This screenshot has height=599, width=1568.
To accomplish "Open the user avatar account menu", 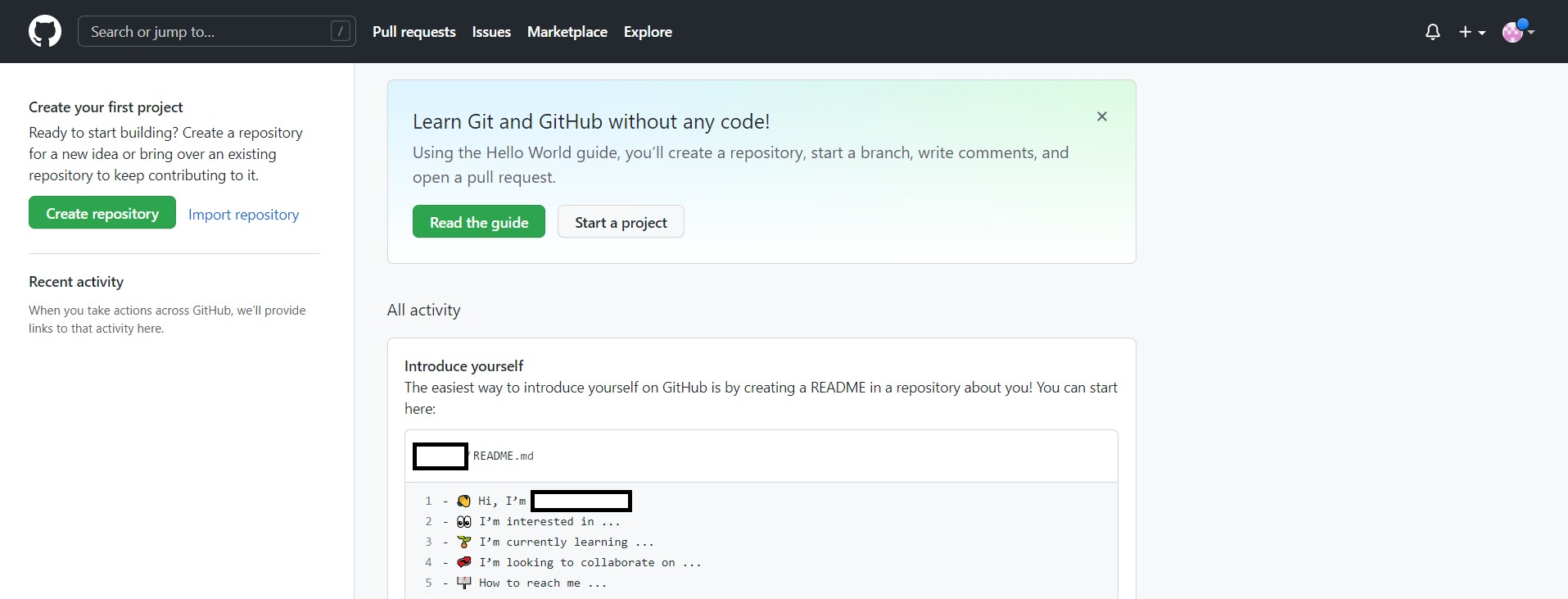I will click(x=1518, y=31).
